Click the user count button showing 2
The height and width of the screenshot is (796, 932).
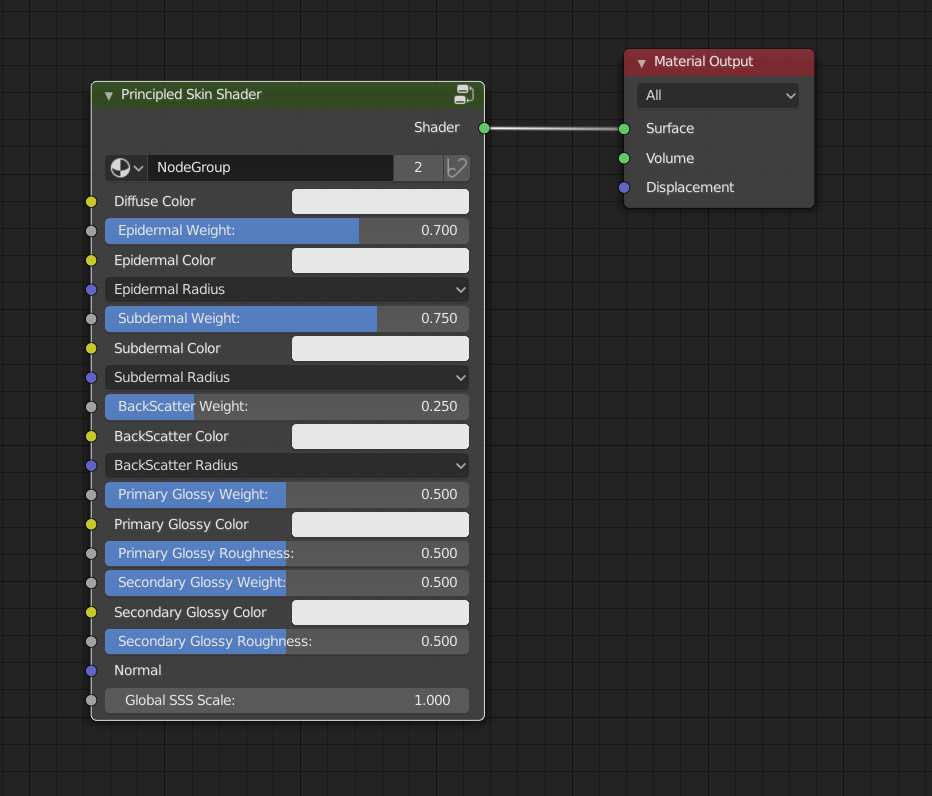point(418,168)
